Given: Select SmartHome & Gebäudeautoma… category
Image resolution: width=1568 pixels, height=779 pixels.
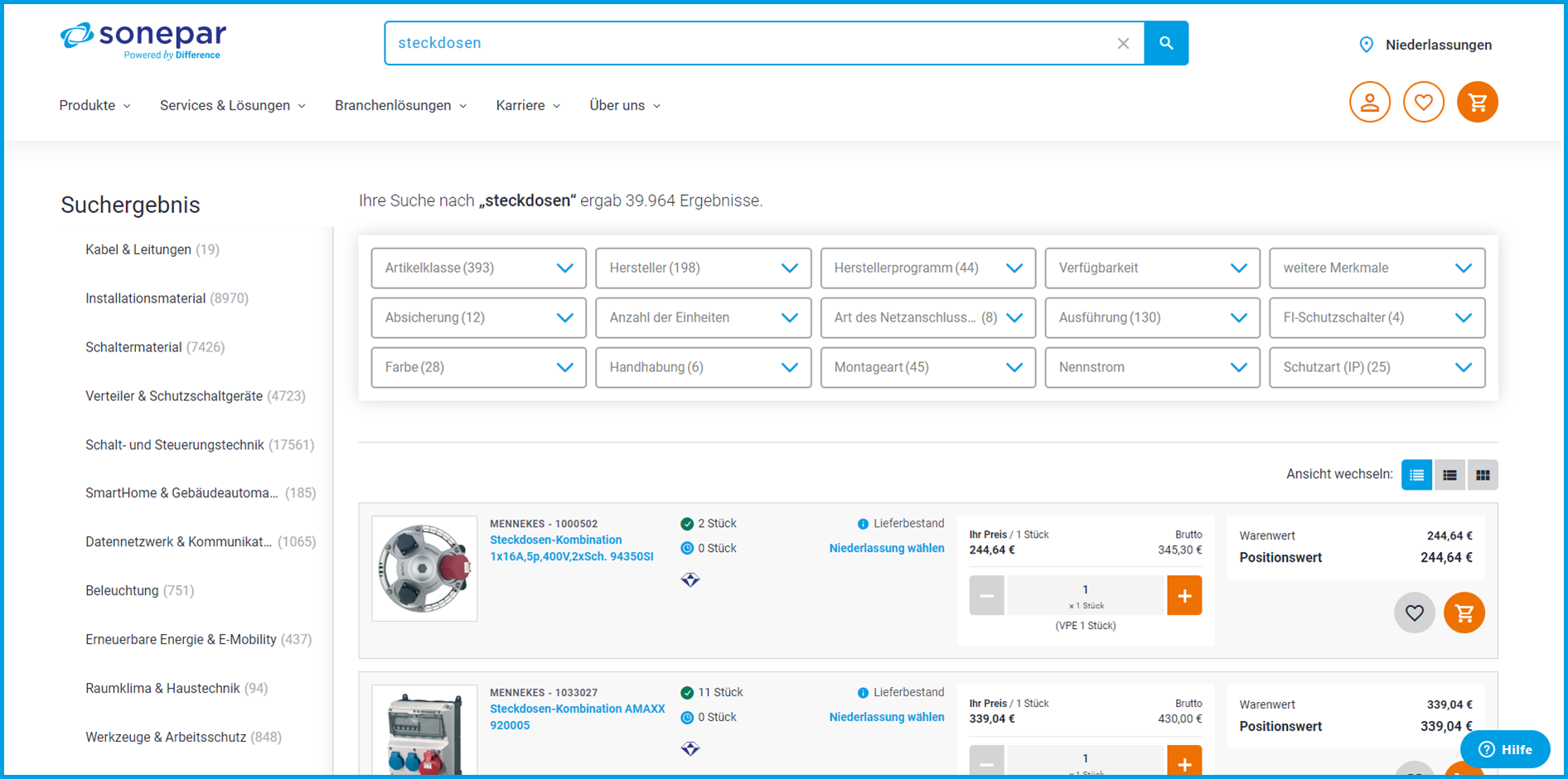Looking at the screenshot, I should coord(201,493).
